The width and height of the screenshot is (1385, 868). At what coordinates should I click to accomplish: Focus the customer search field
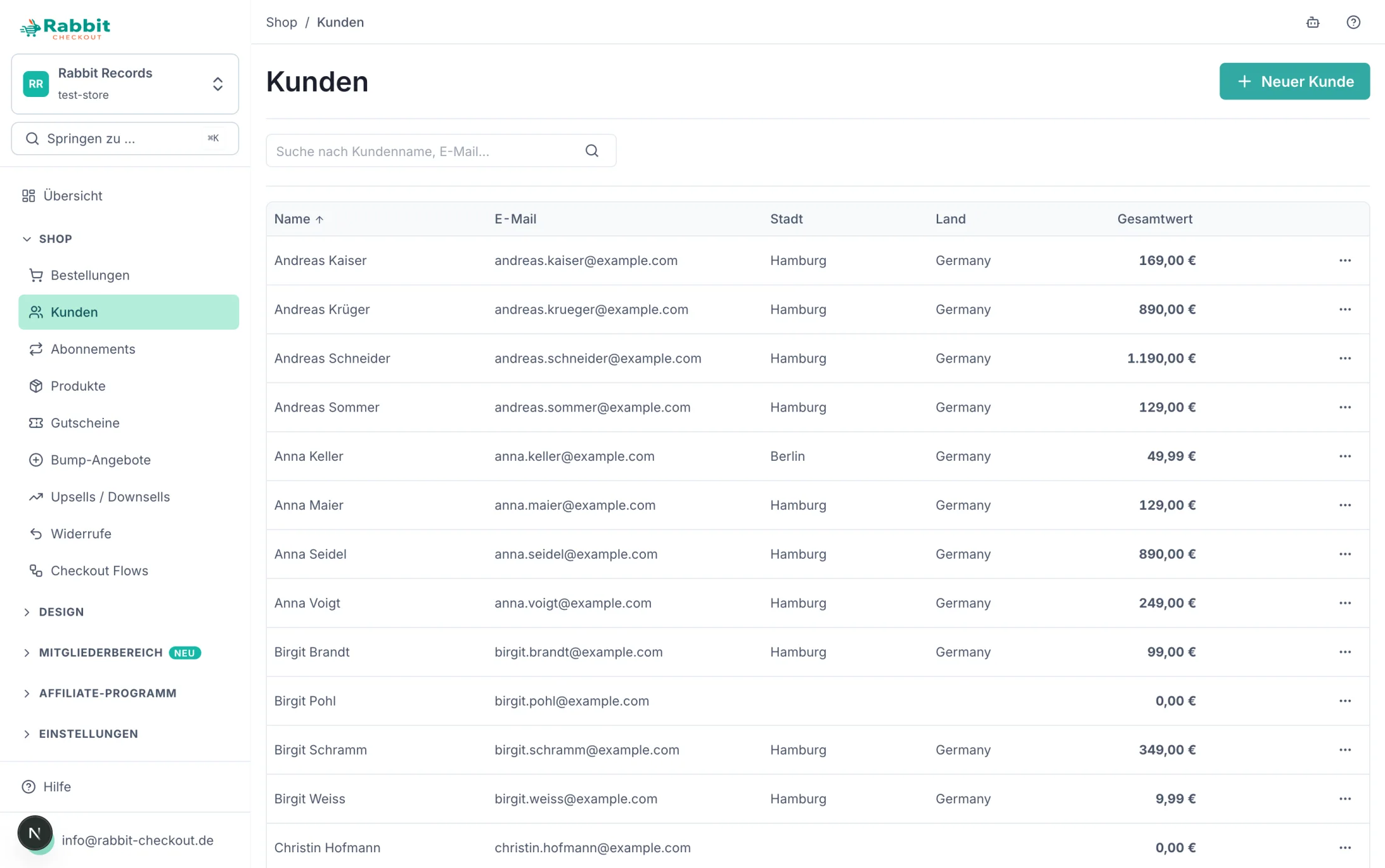click(x=441, y=151)
